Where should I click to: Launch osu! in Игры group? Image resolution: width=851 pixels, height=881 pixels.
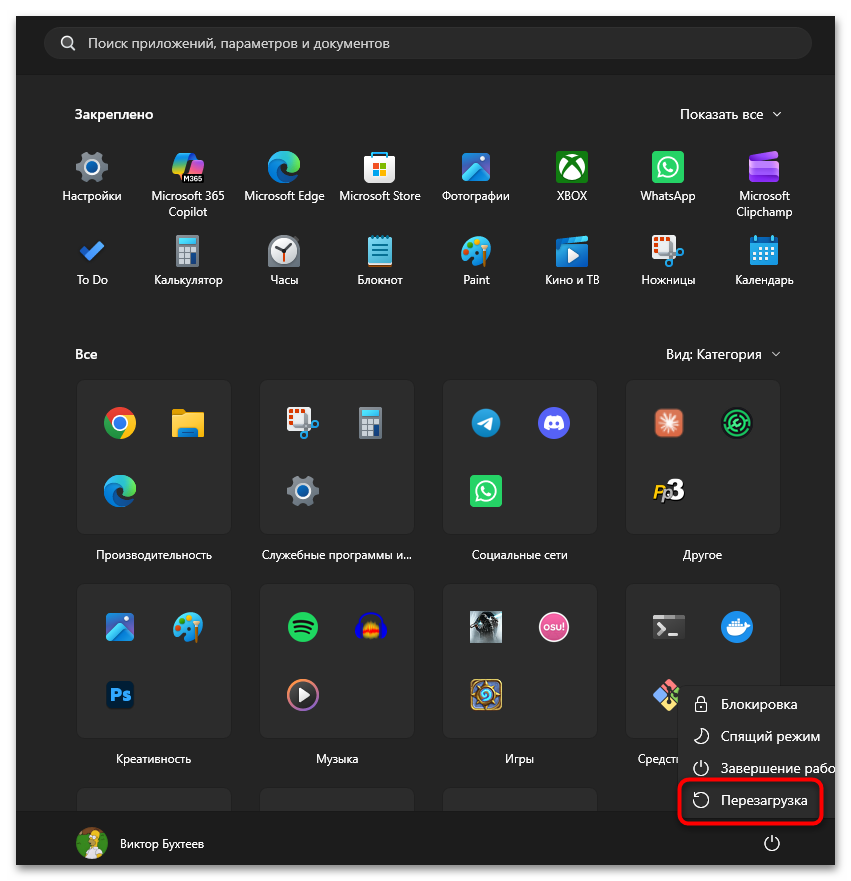[x=554, y=627]
